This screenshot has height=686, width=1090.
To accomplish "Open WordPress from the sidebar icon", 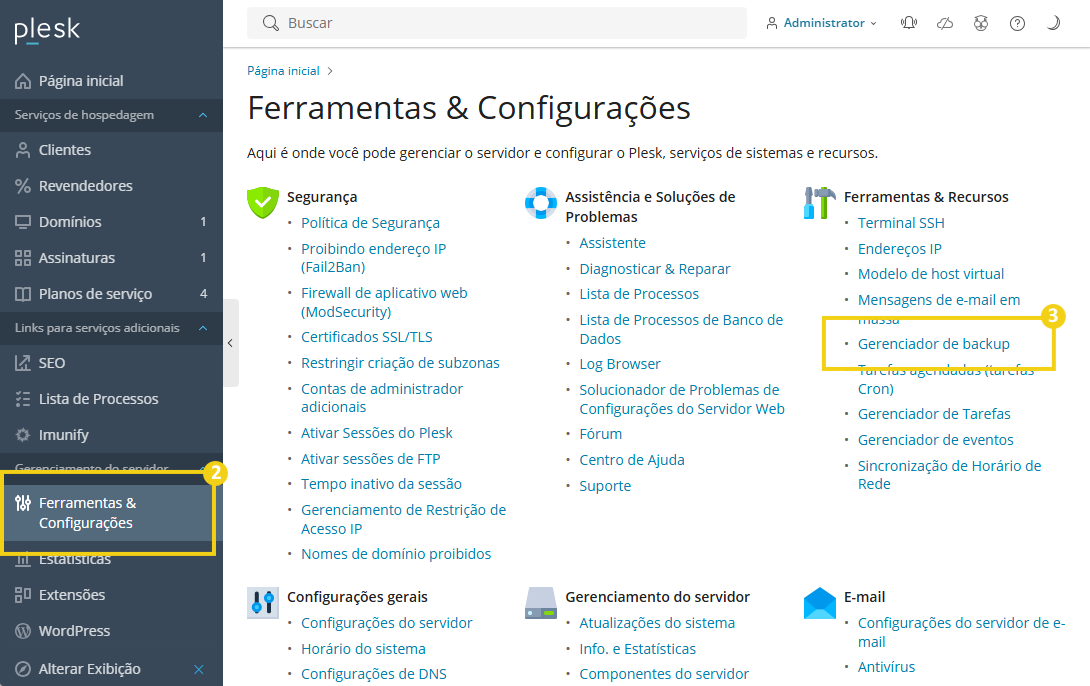I will [23, 632].
